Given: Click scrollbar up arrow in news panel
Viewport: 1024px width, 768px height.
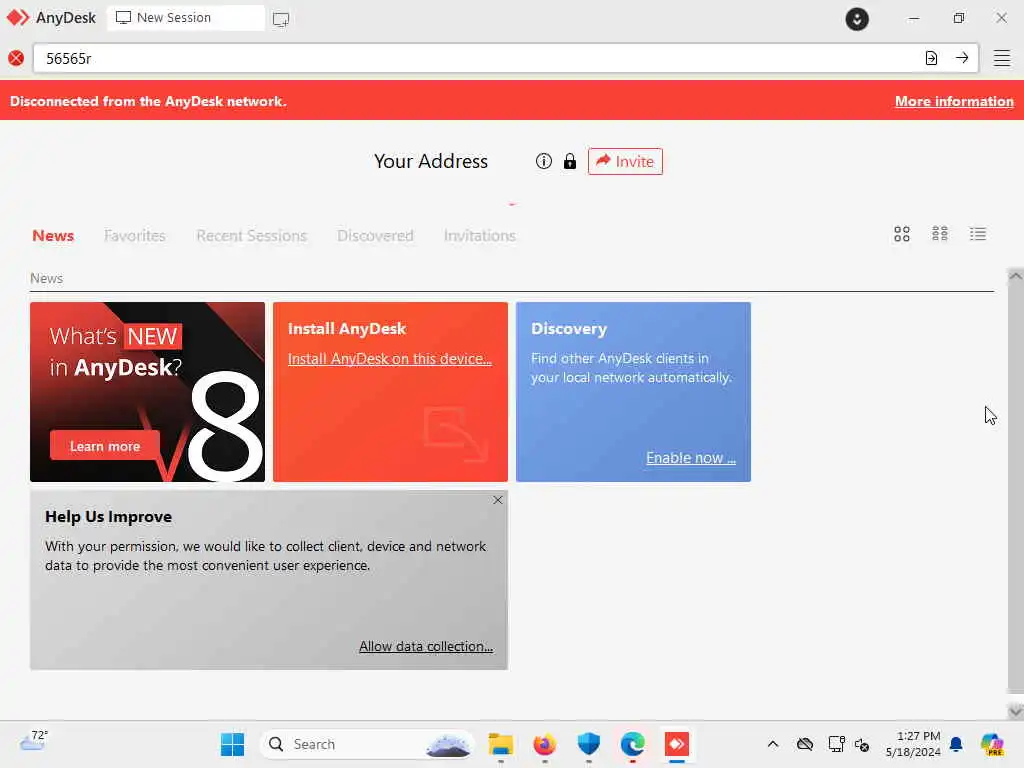Looking at the screenshot, I should (x=1015, y=276).
